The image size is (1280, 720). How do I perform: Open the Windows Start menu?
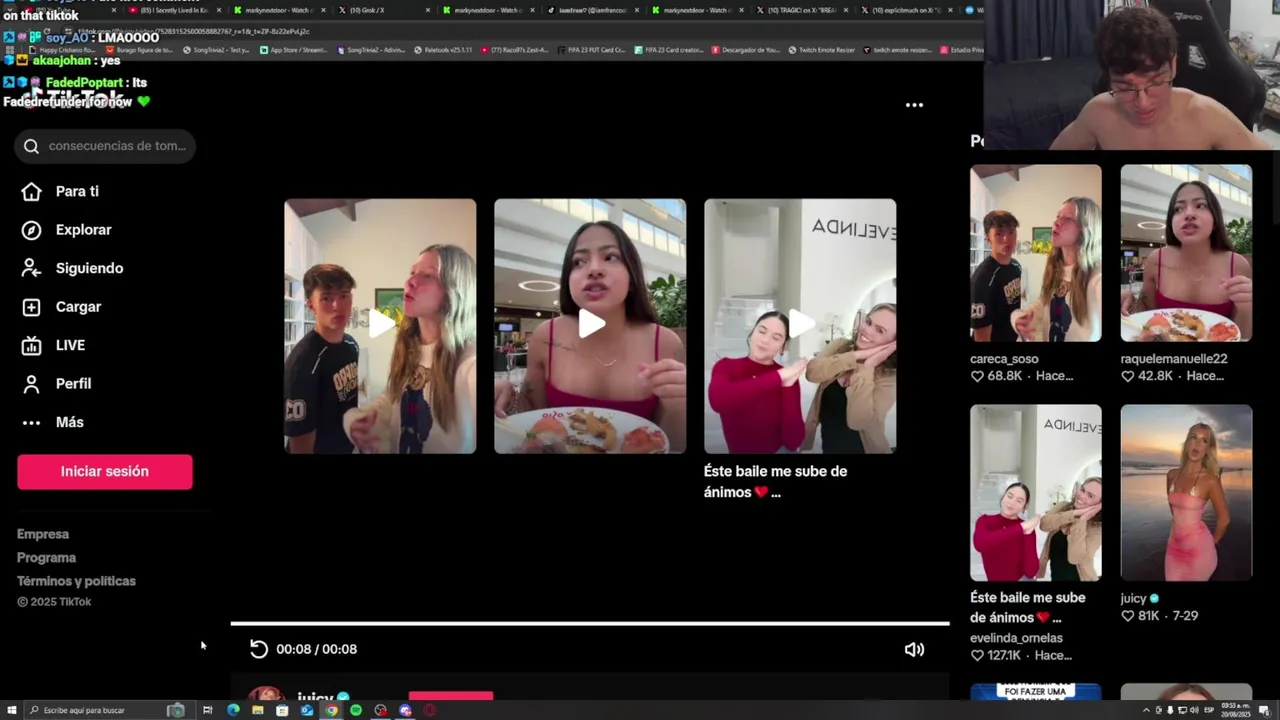tap(11, 710)
